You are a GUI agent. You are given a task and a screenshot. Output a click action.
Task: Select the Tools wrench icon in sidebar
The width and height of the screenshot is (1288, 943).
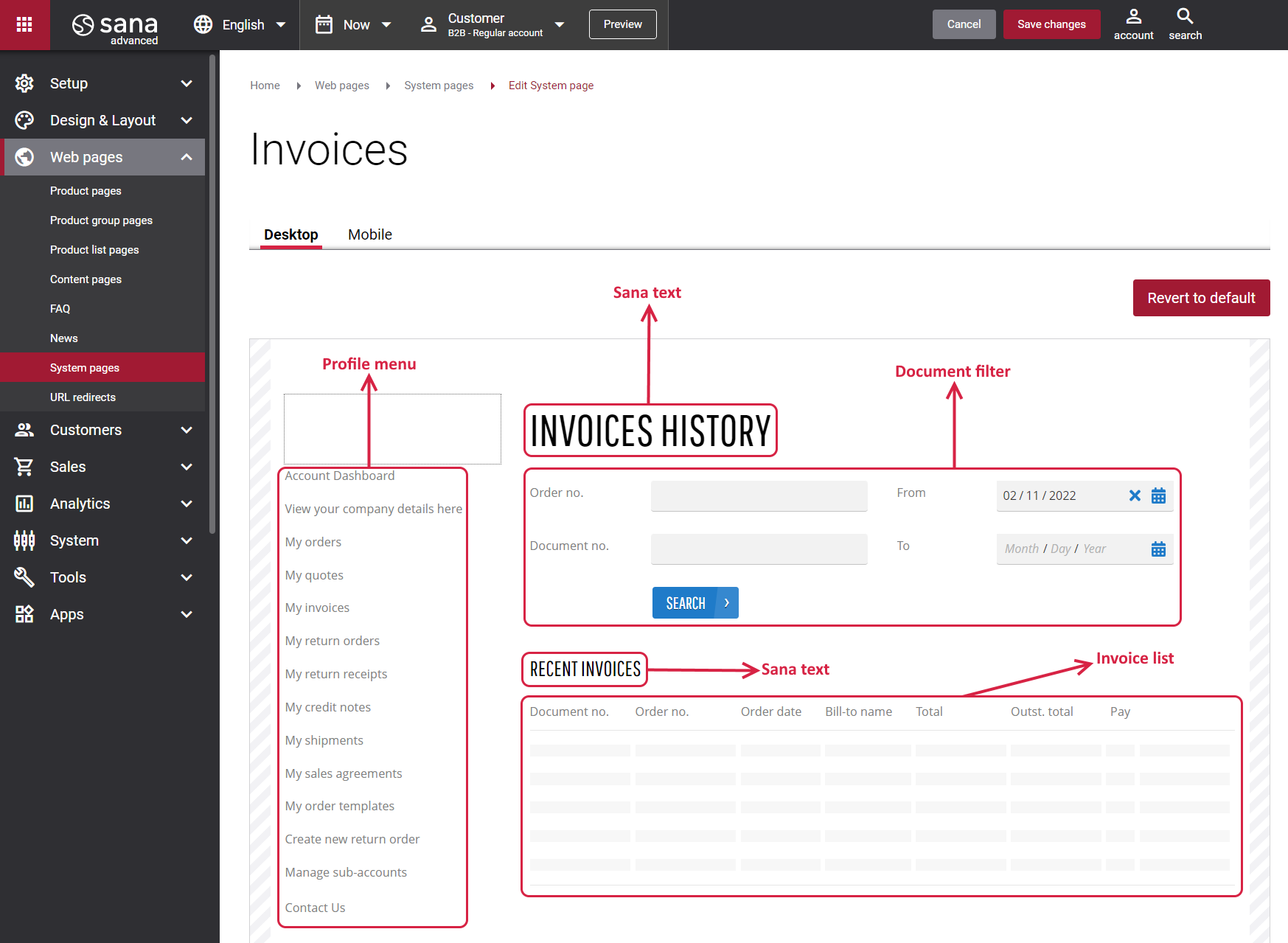coord(24,577)
